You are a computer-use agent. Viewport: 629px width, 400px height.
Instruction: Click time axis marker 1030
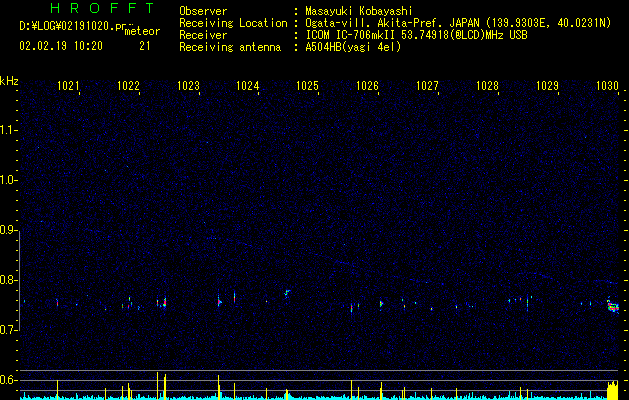(607, 85)
